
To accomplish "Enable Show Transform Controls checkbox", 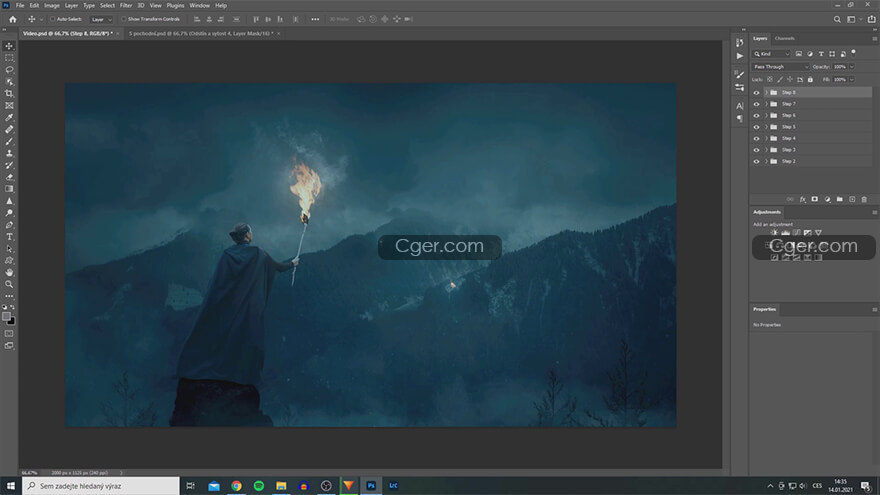I will [123, 19].
